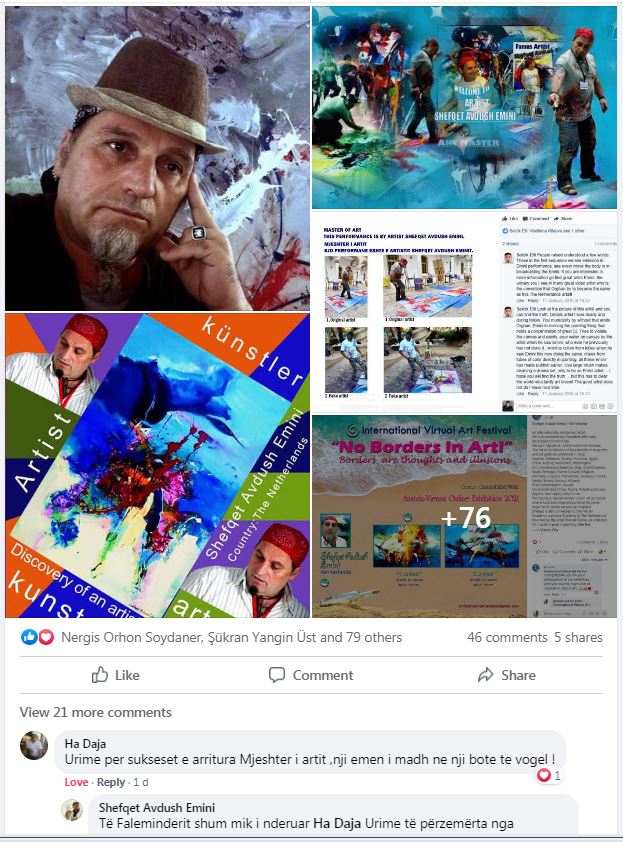The height and width of the screenshot is (842, 623).
Task: Click the heart reaction on Ha Daja's comment
Action: [x=544, y=775]
